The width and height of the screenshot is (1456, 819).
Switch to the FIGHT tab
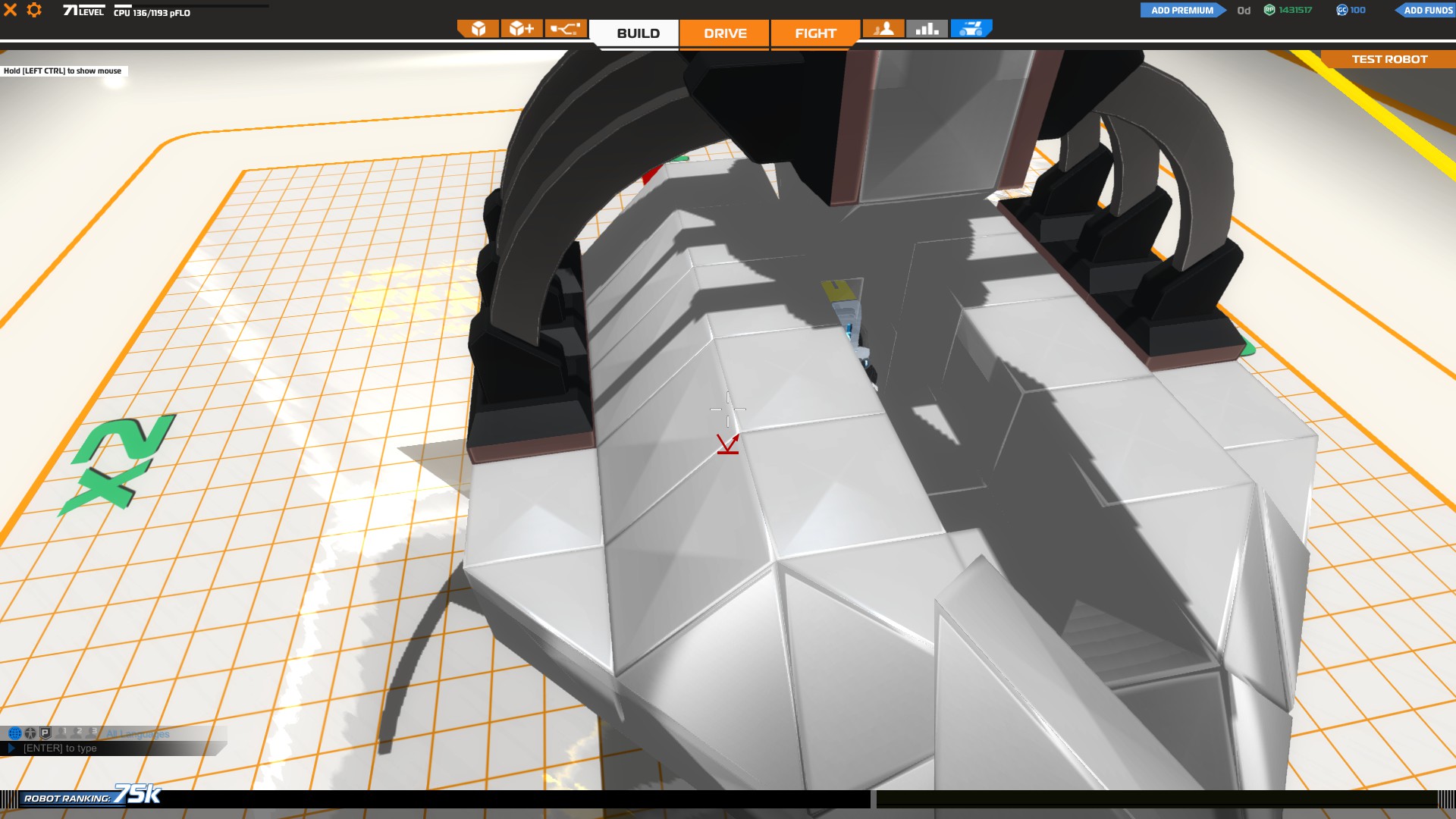coord(815,33)
